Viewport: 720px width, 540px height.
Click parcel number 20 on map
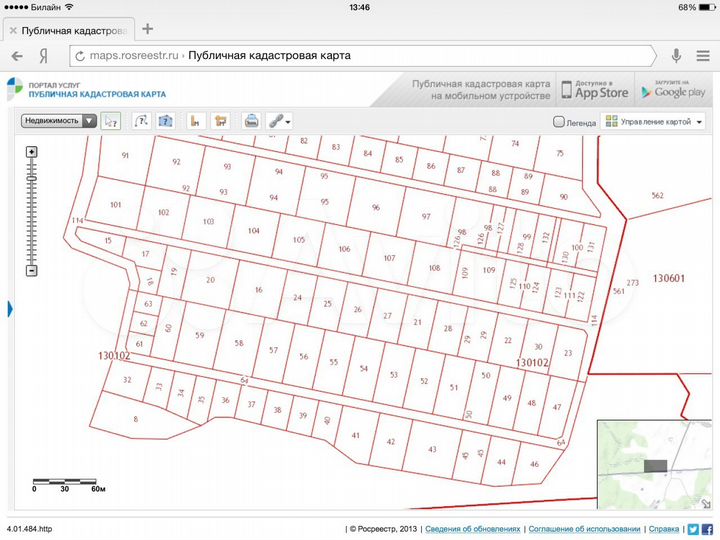point(210,280)
